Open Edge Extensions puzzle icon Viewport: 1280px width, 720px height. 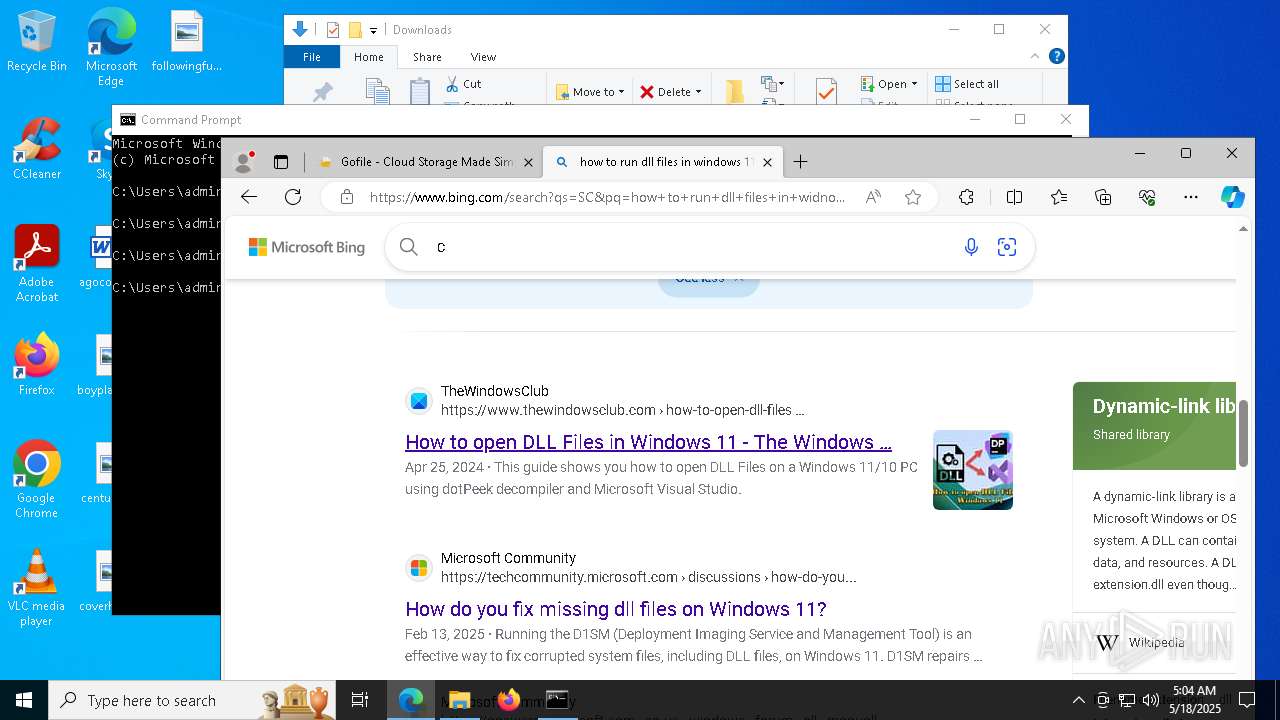[966, 197]
